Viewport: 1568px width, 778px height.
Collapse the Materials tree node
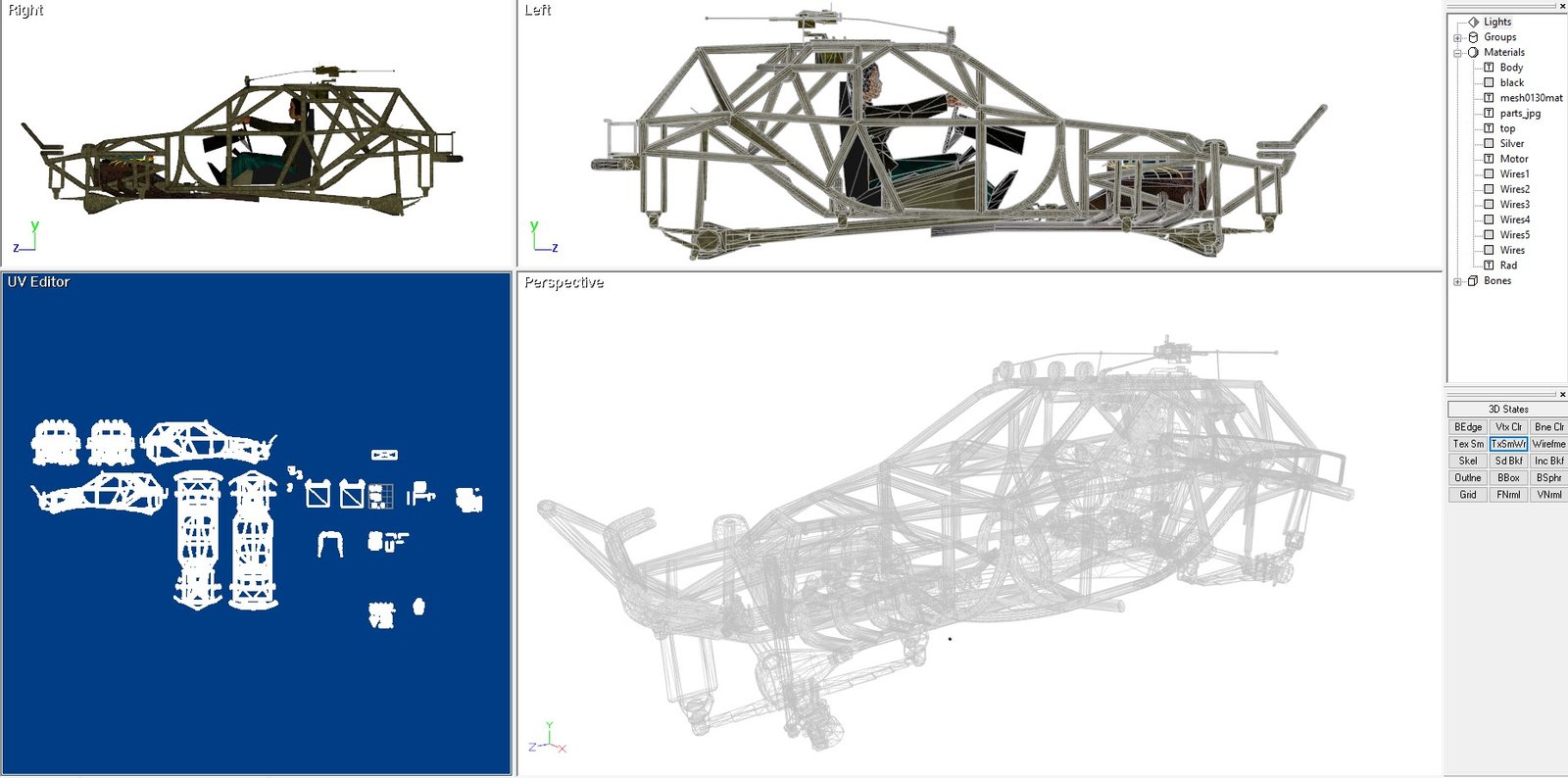[x=1457, y=53]
